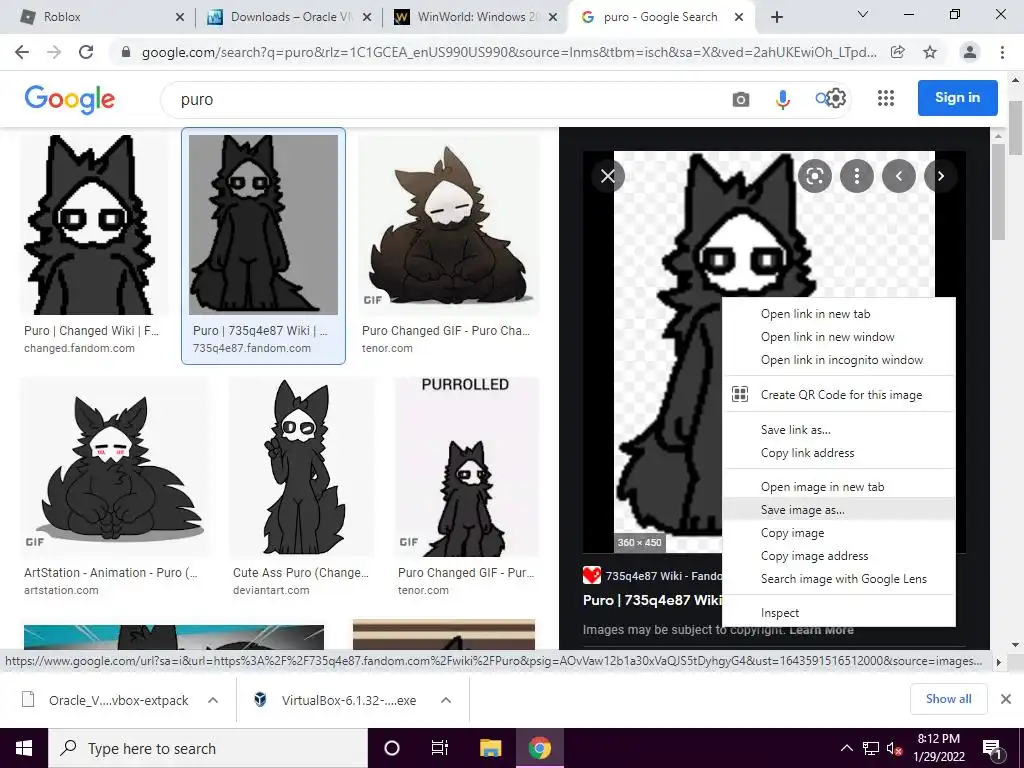
Task: Click the taskbar clock showing 8:12 PM
Action: pos(938,748)
